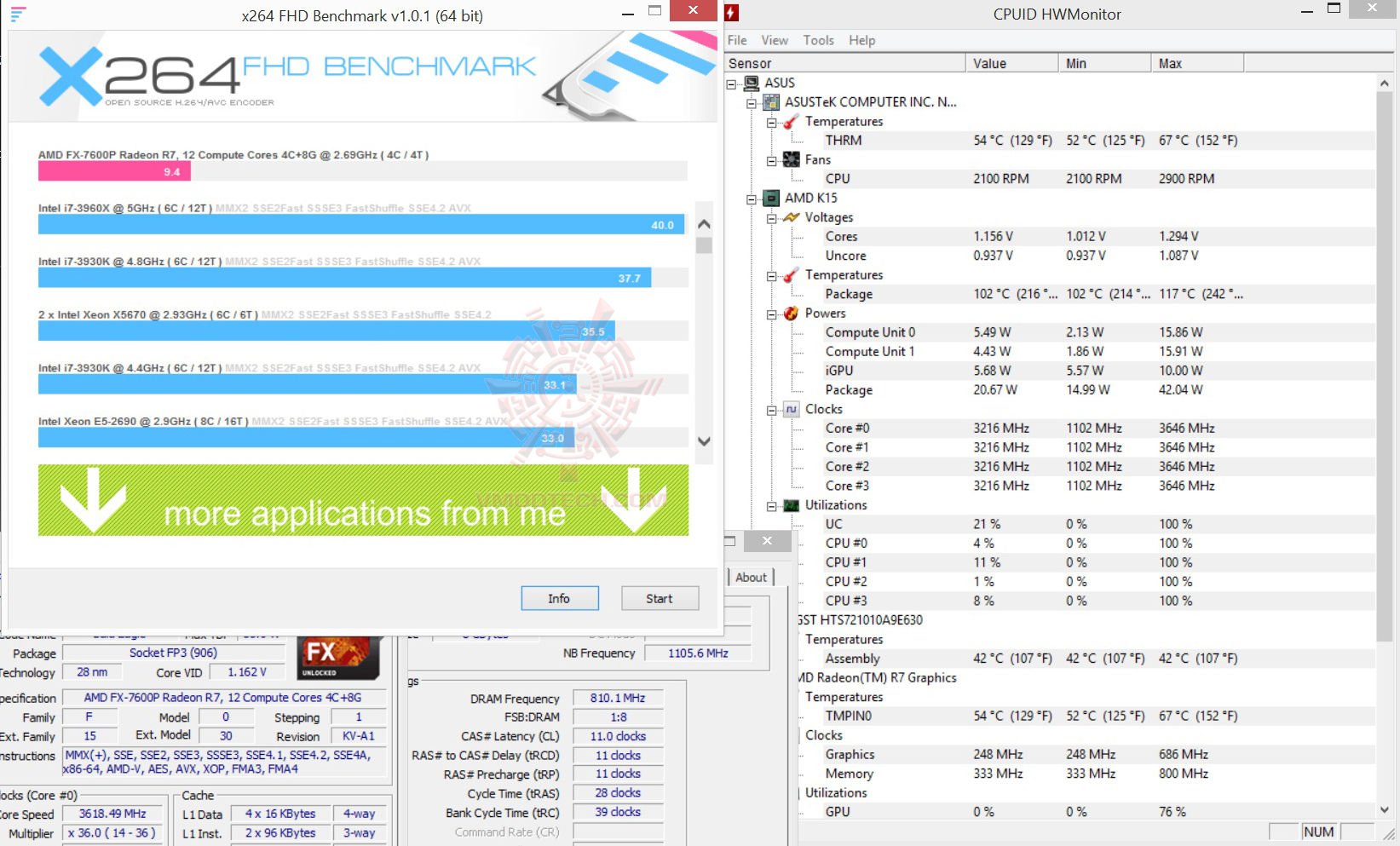Screen dimensions: 1400x846
Task: Collapse the ASUSTeK COMPUTER INC. node
Action: click(751, 103)
